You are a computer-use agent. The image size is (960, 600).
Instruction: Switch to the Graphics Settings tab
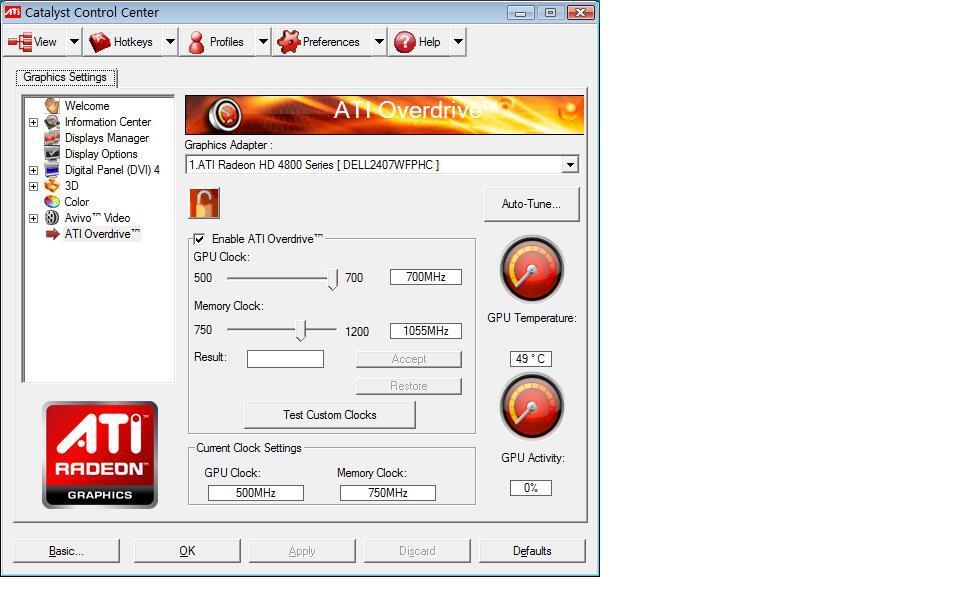click(x=65, y=77)
